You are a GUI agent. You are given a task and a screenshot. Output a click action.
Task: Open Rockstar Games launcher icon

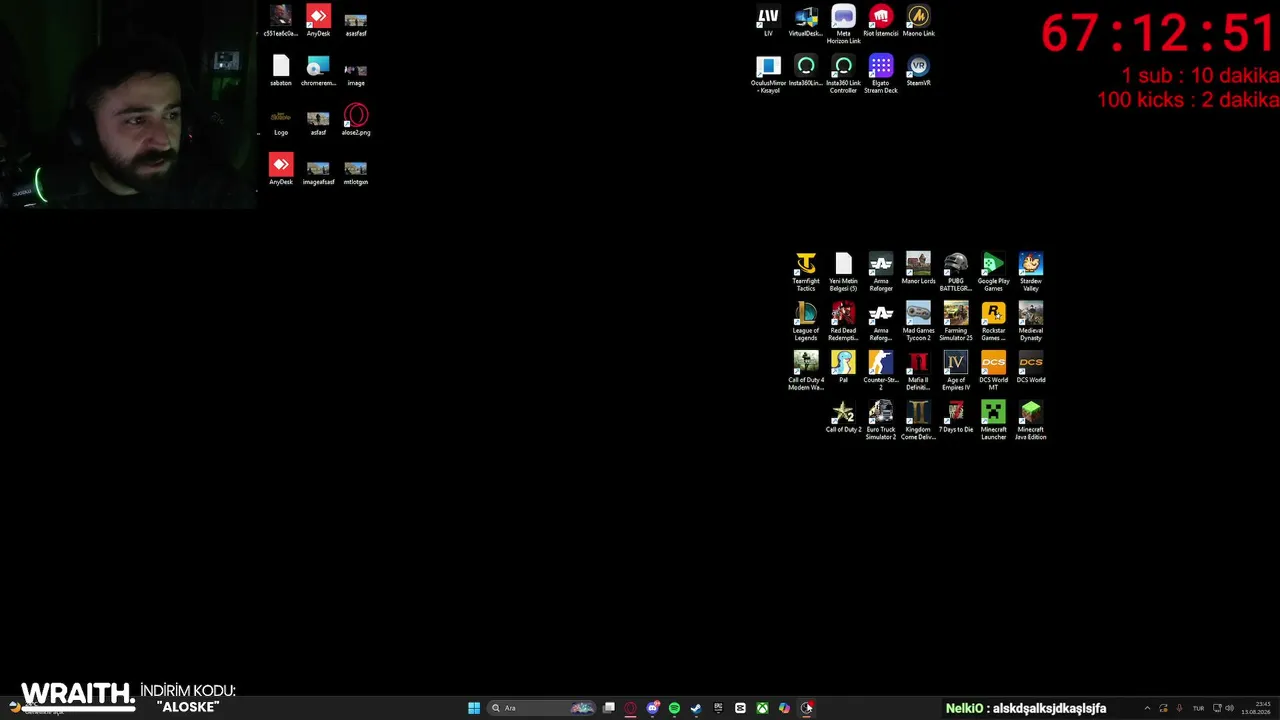(x=993, y=321)
